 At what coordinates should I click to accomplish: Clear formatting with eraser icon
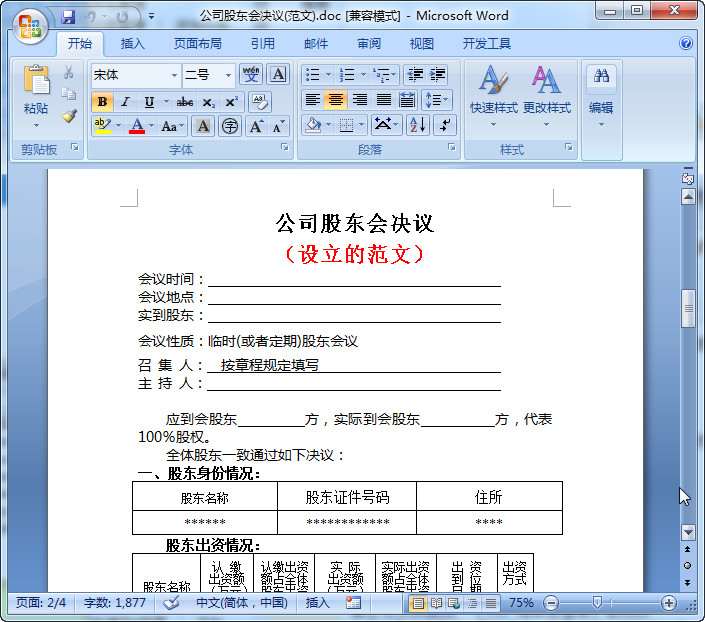tap(260, 102)
